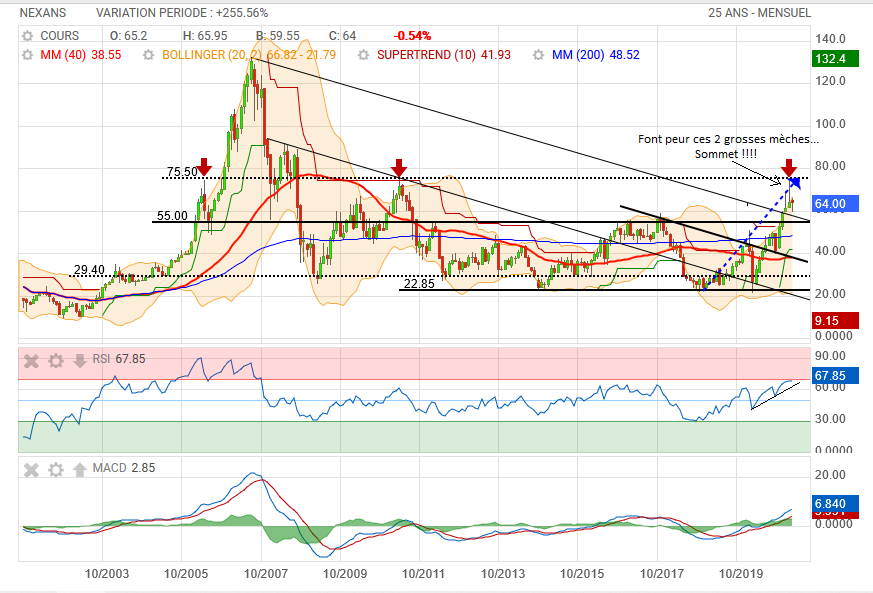Image resolution: width=873 pixels, height=593 pixels.
Task: Click the 55.00 level label
Action: click(172, 215)
